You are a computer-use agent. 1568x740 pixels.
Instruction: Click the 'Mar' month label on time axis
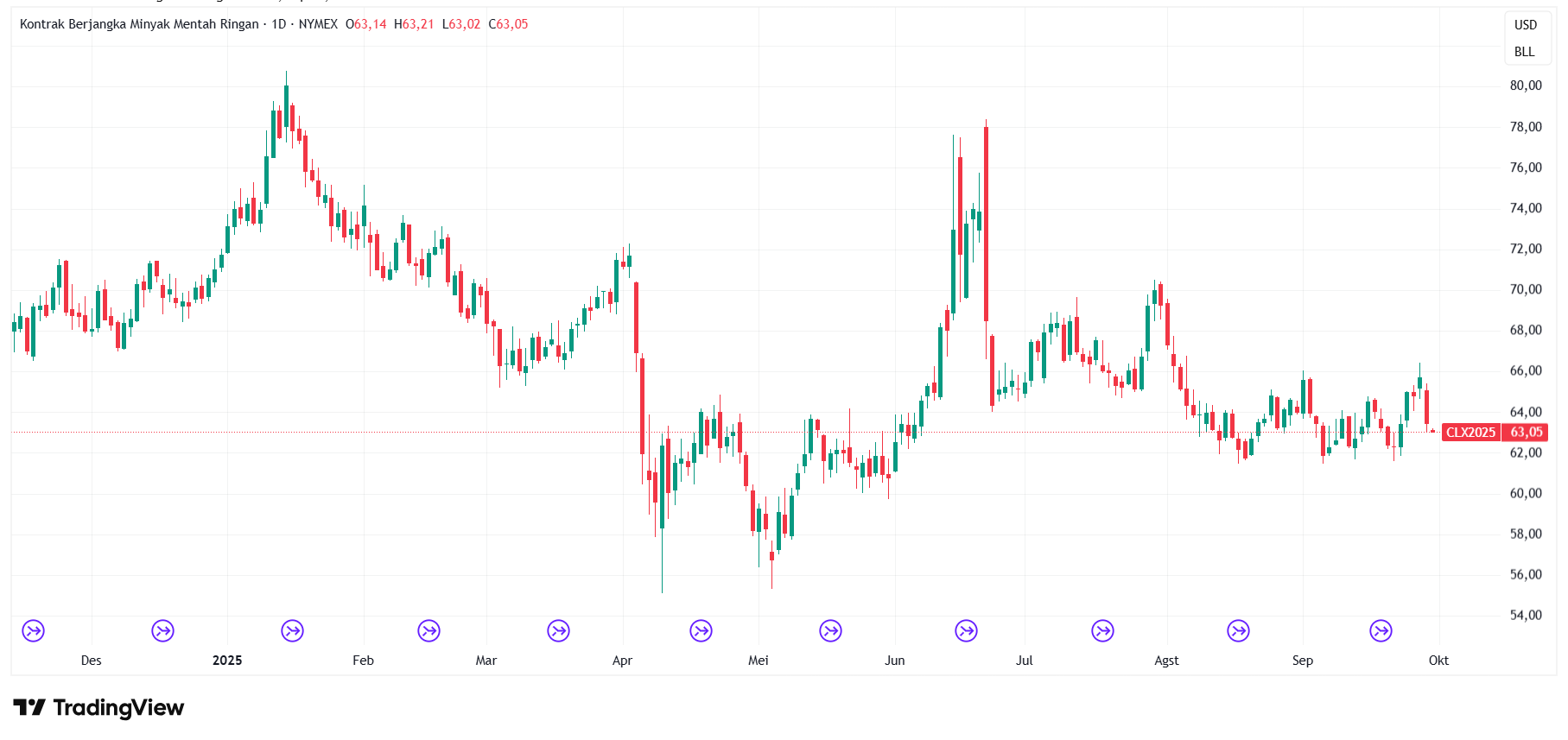(486, 661)
